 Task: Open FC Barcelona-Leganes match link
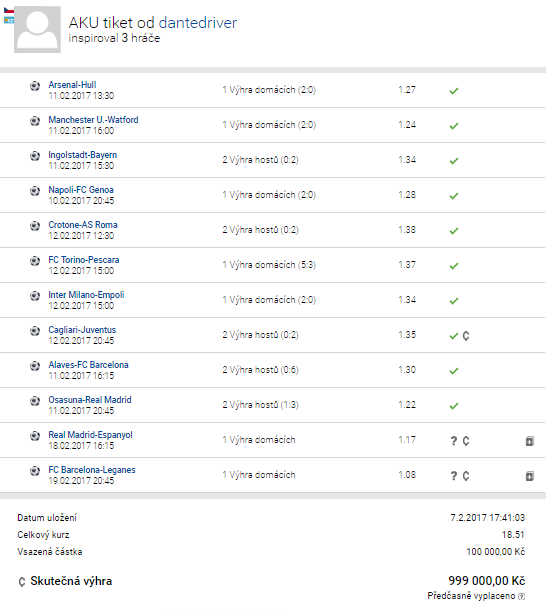[x=92, y=470]
